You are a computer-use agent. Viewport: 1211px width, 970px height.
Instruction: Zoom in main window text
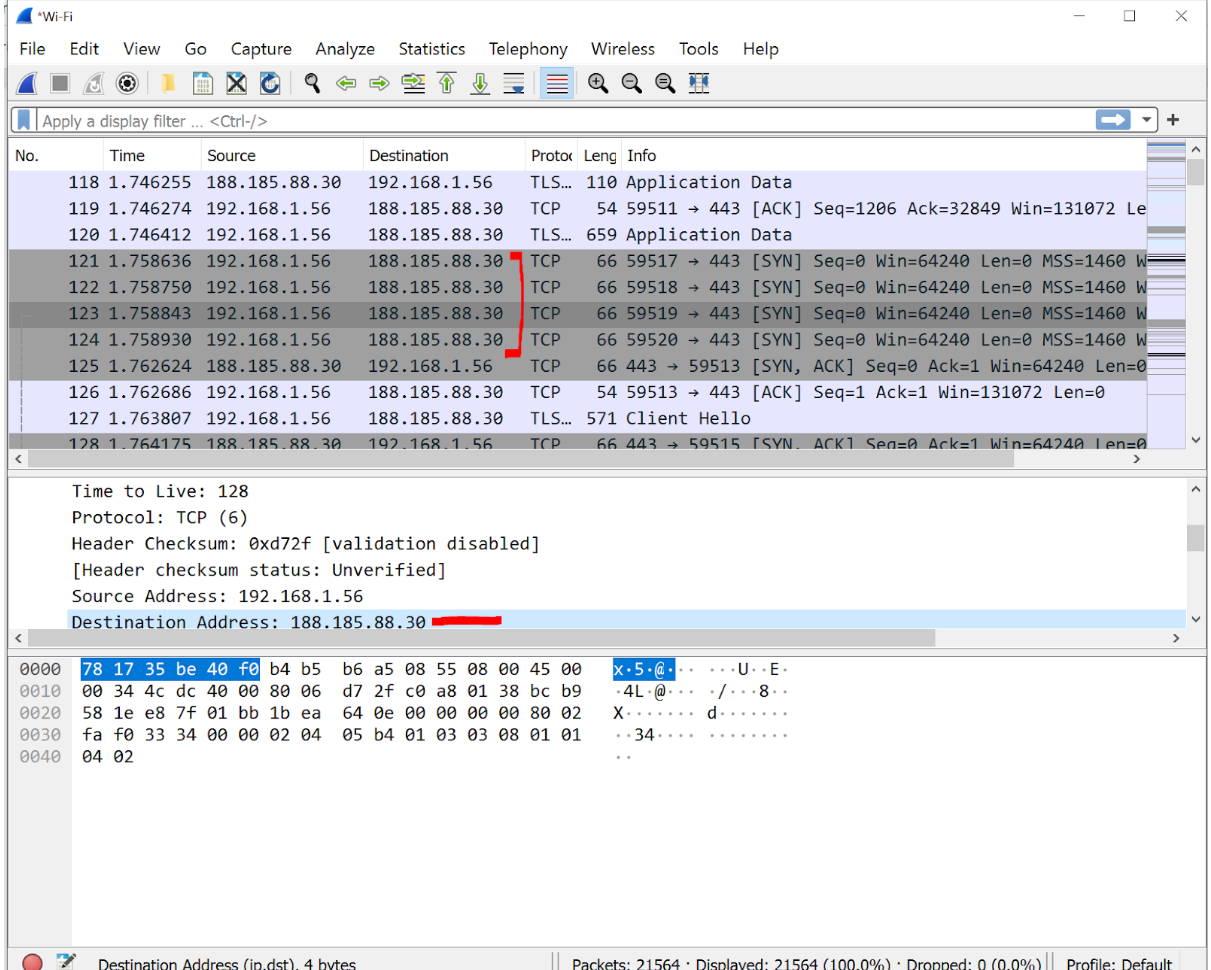pos(598,84)
